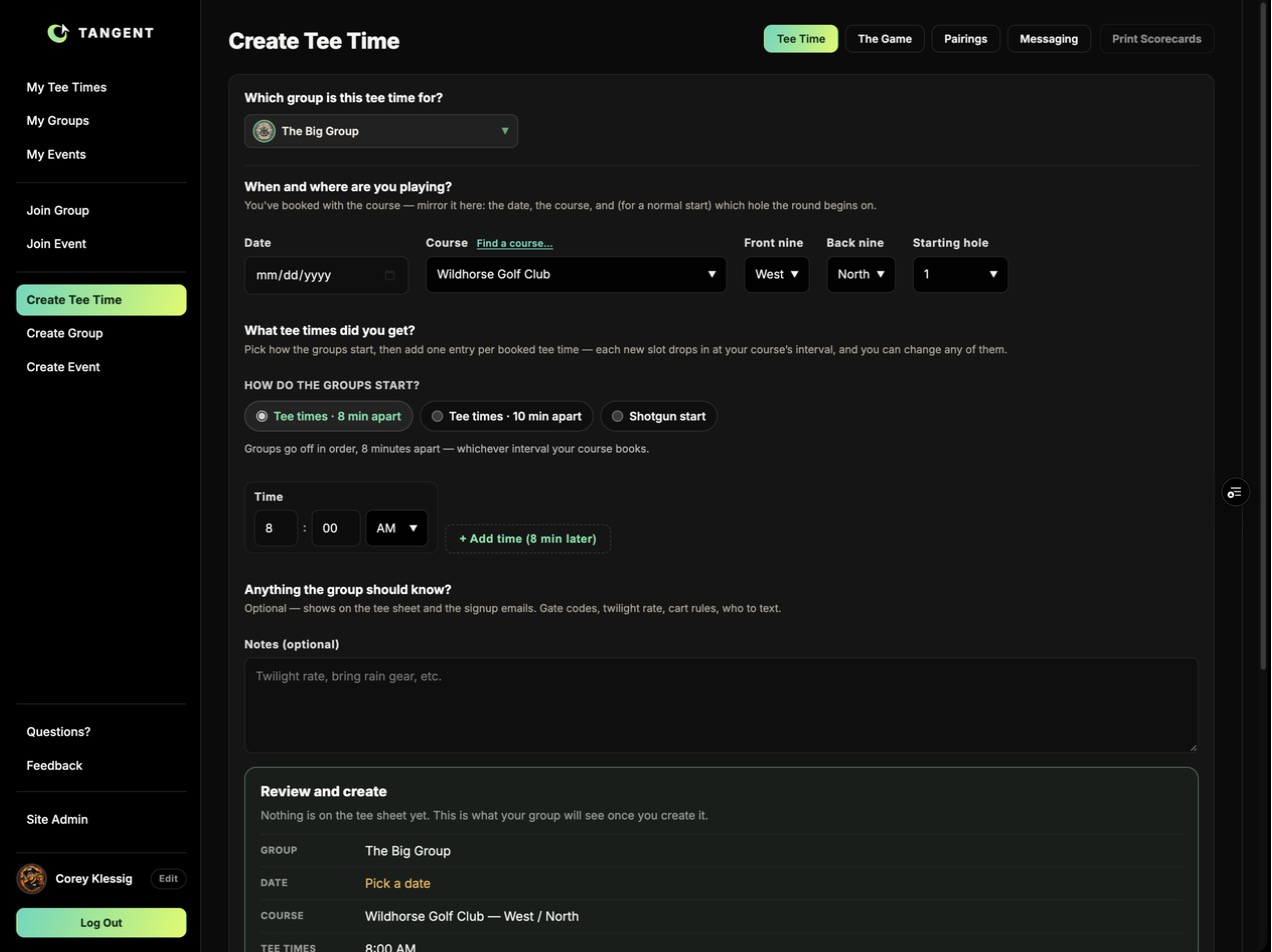Click the Review and create heading

(x=323, y=792)
